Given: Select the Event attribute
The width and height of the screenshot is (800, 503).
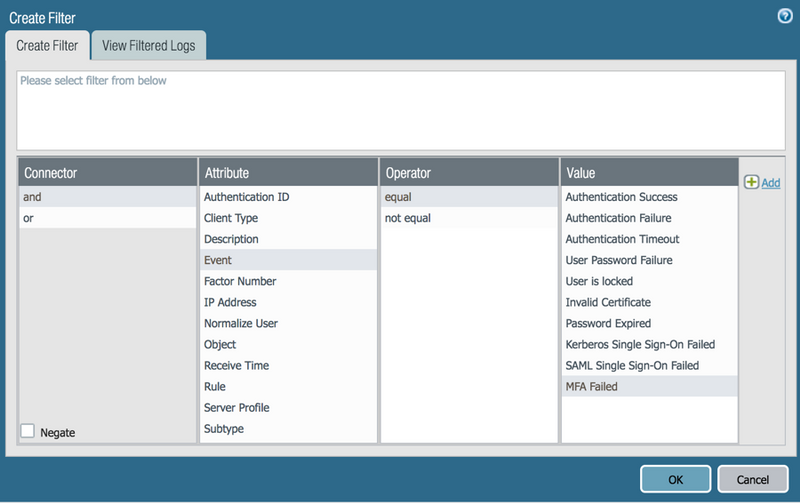Looking at the screenshot, I should point(288,260).
